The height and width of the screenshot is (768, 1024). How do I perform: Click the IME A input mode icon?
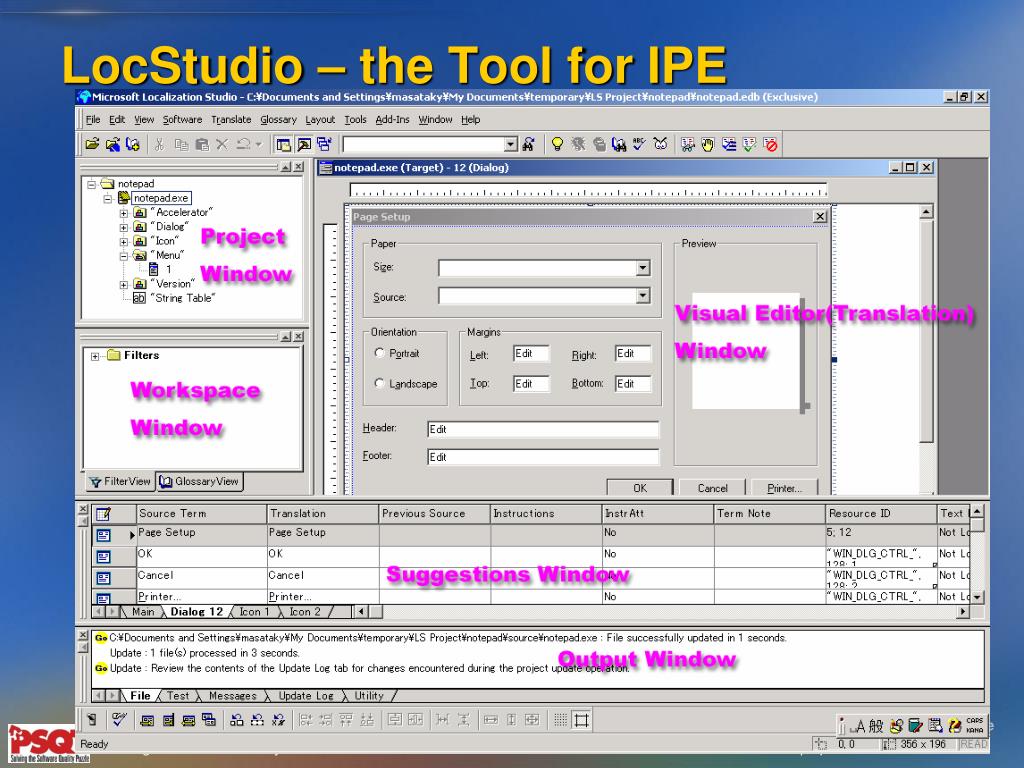[859, 726]
